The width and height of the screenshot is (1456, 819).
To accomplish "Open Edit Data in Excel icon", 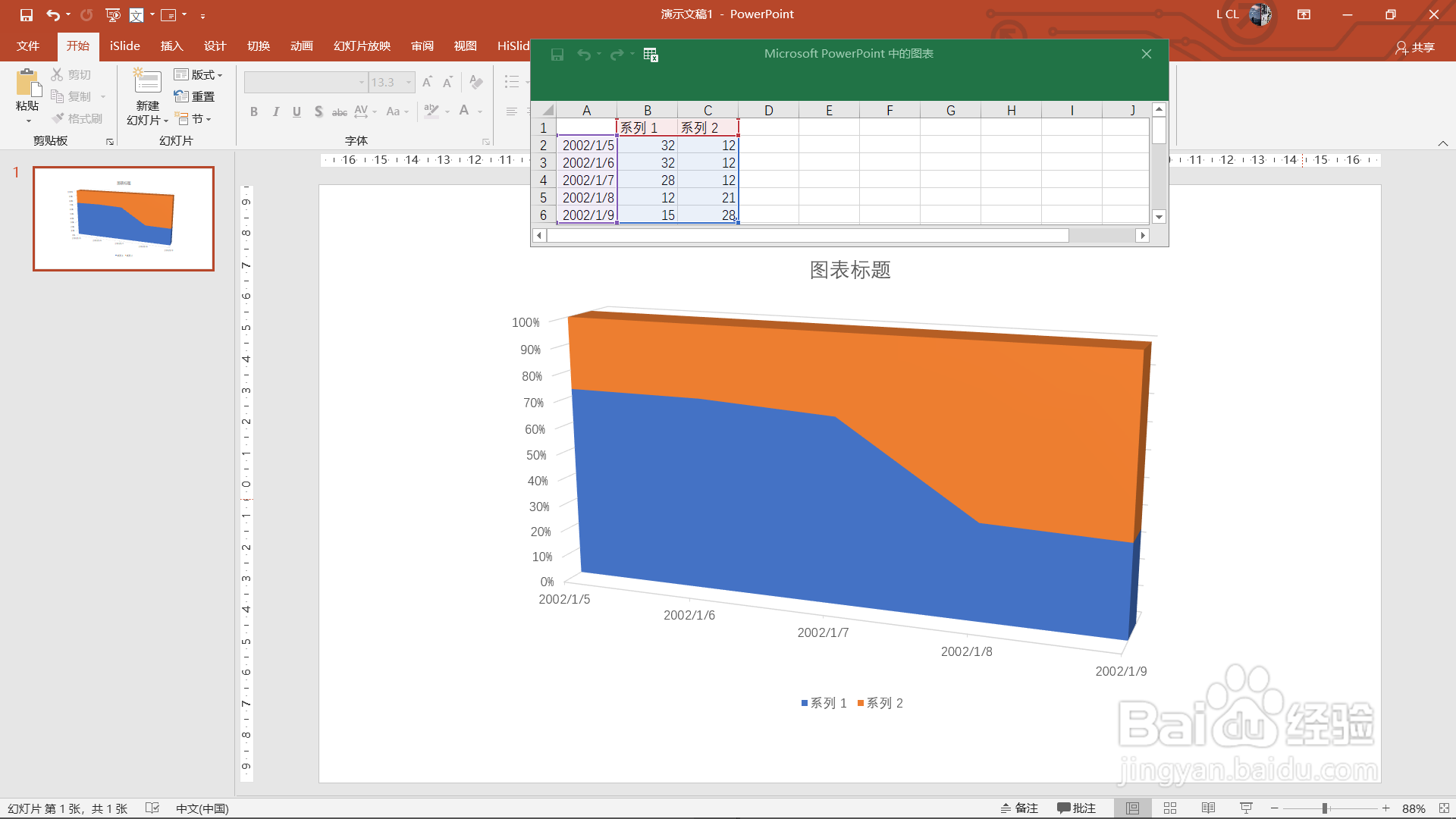I will tap(651, 55).
